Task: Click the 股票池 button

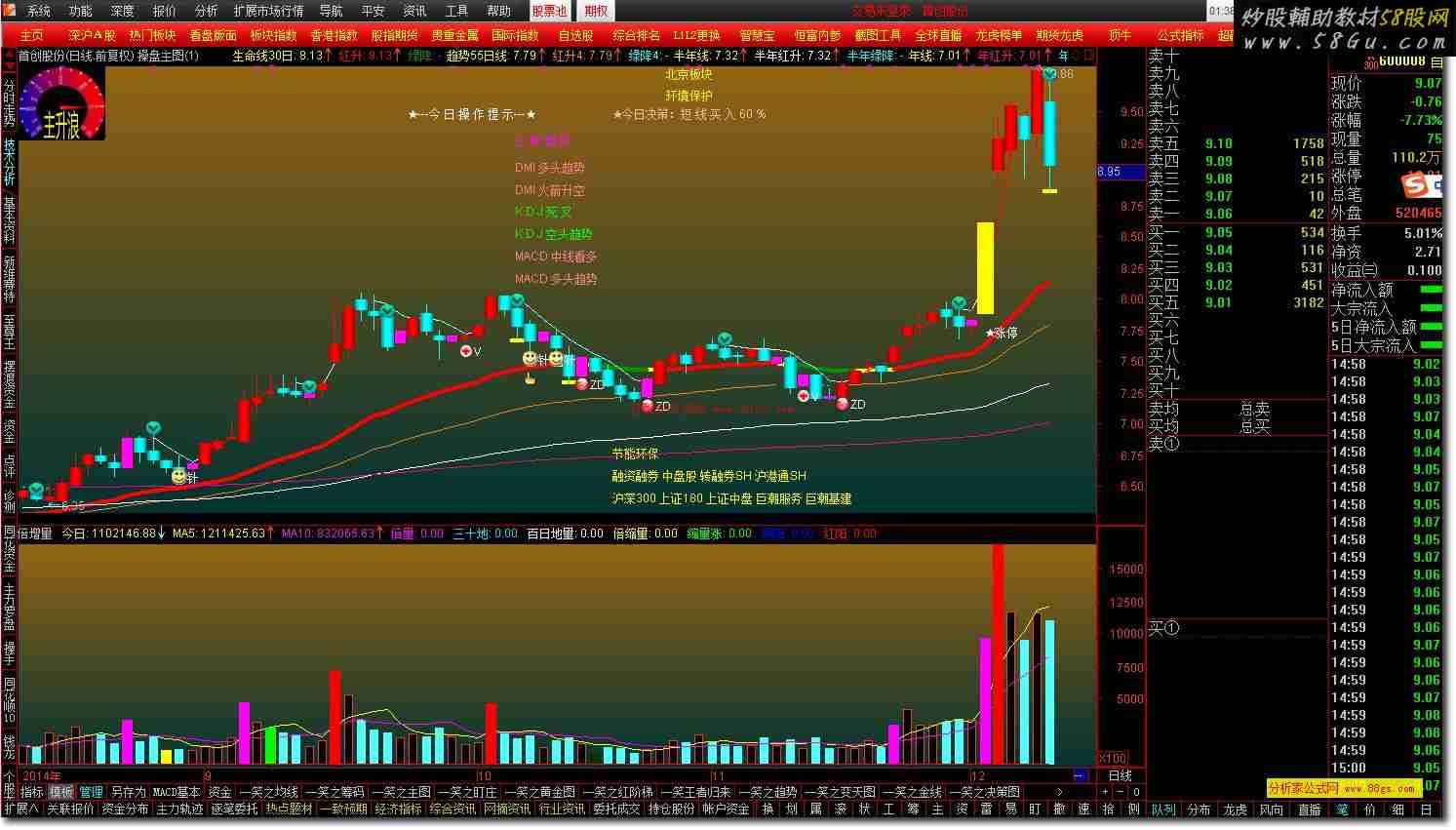Action: (x=549, y=11)
